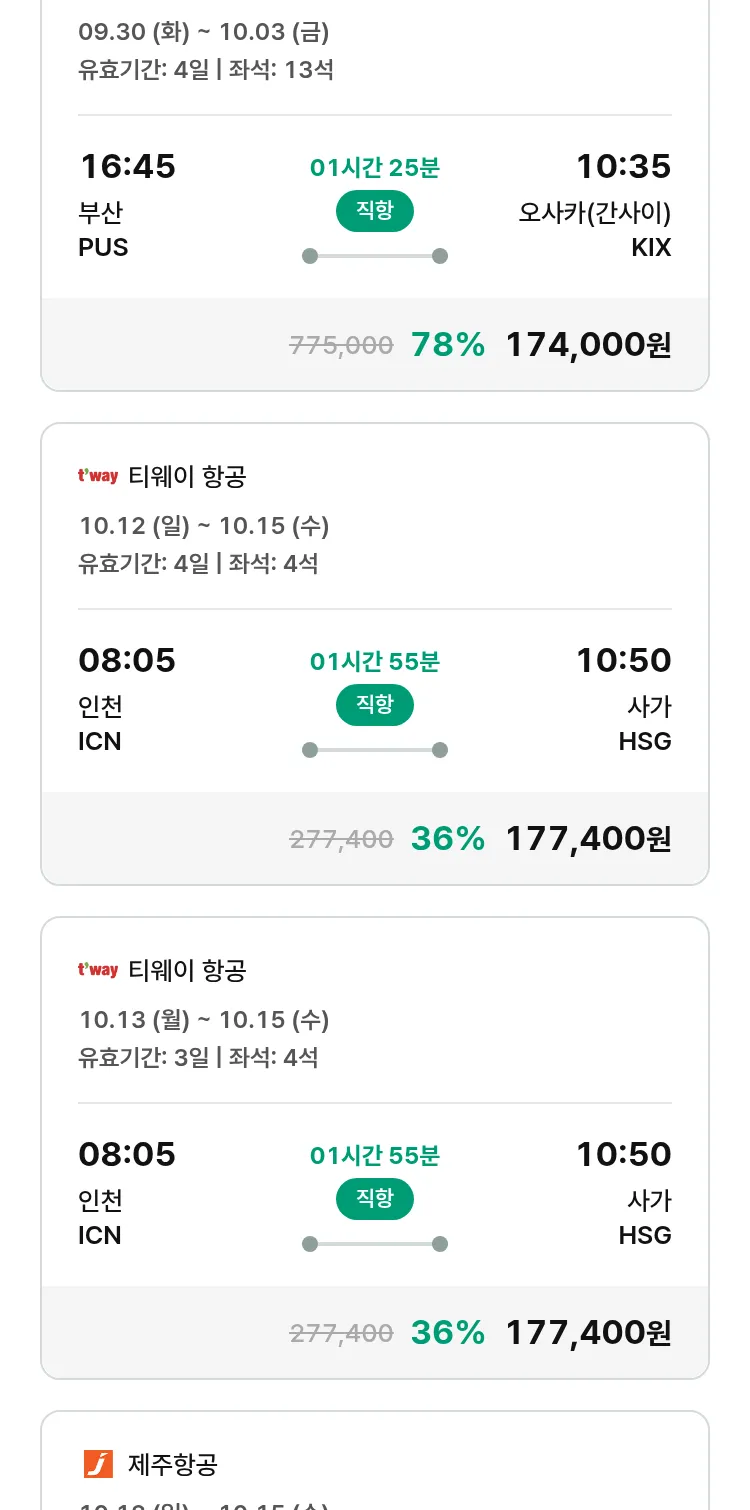Select the 174,000원 price for the Osaka flight
The image size is (750, 1510).
(x=588, y=345)
